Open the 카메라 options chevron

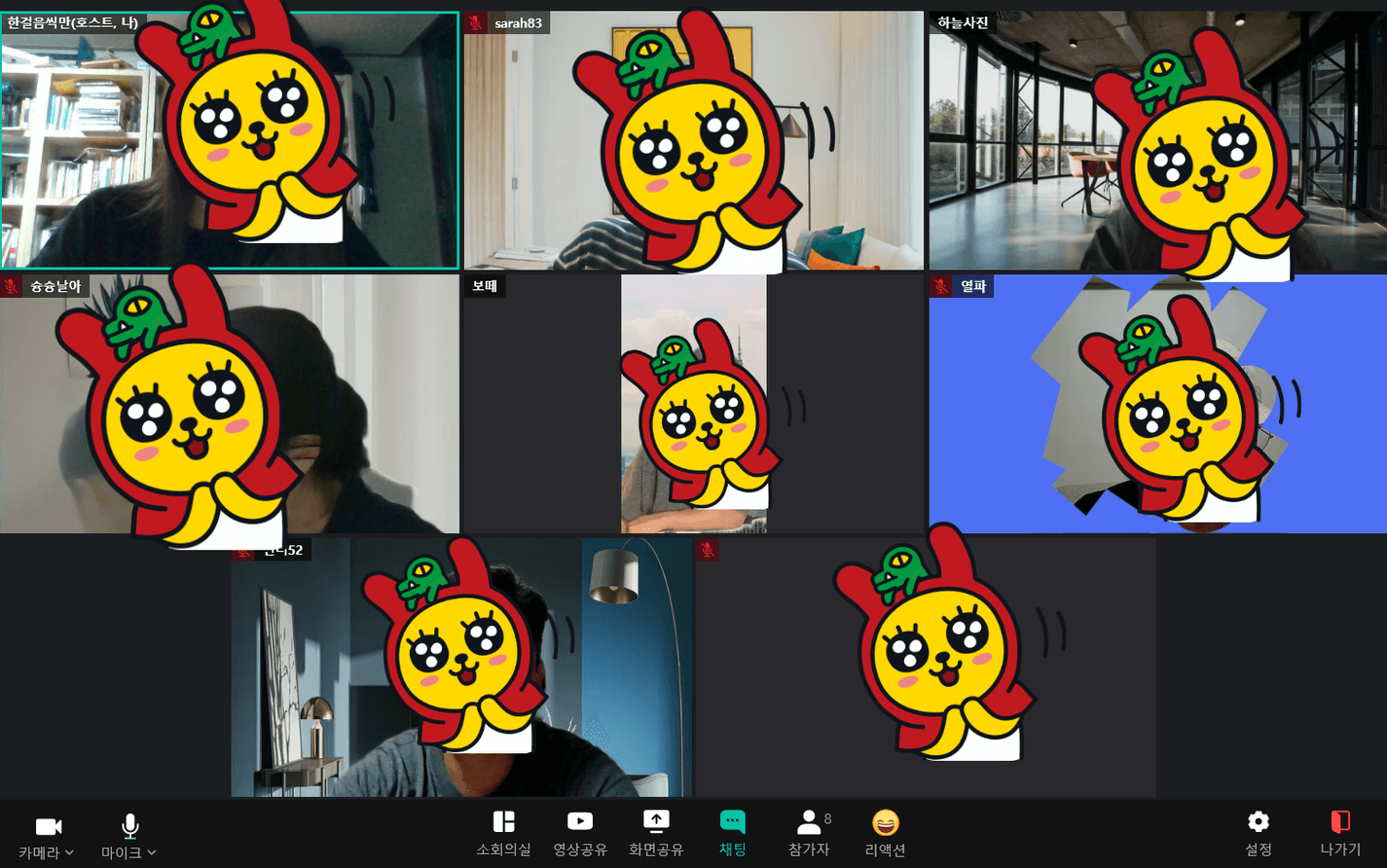[69, 852]
